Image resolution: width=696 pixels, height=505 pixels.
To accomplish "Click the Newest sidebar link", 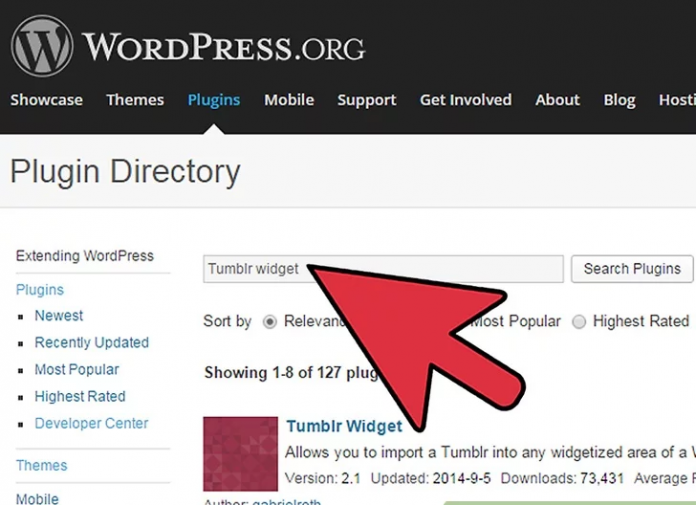I will (59, 316).
